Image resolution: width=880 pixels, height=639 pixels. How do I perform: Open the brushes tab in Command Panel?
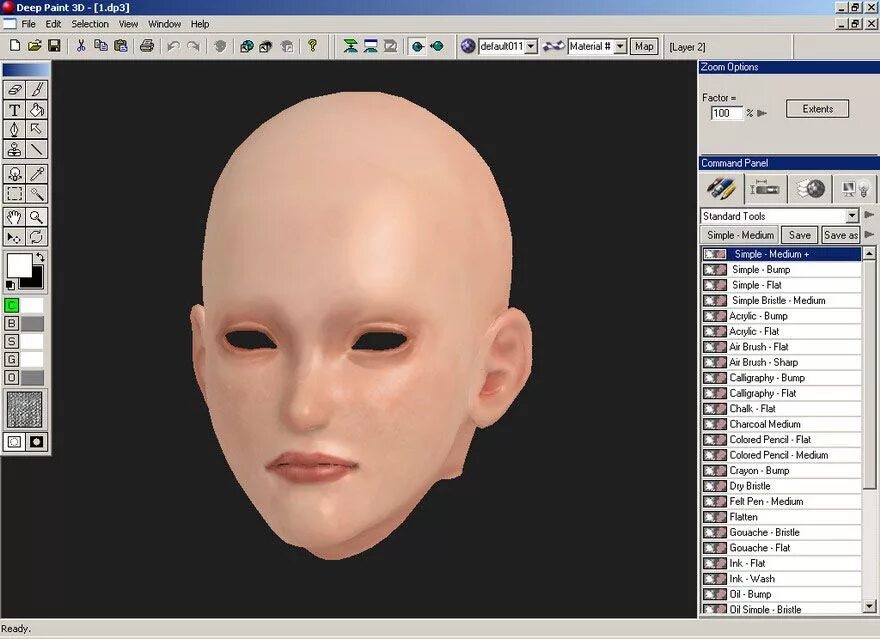tap(721, 189)
